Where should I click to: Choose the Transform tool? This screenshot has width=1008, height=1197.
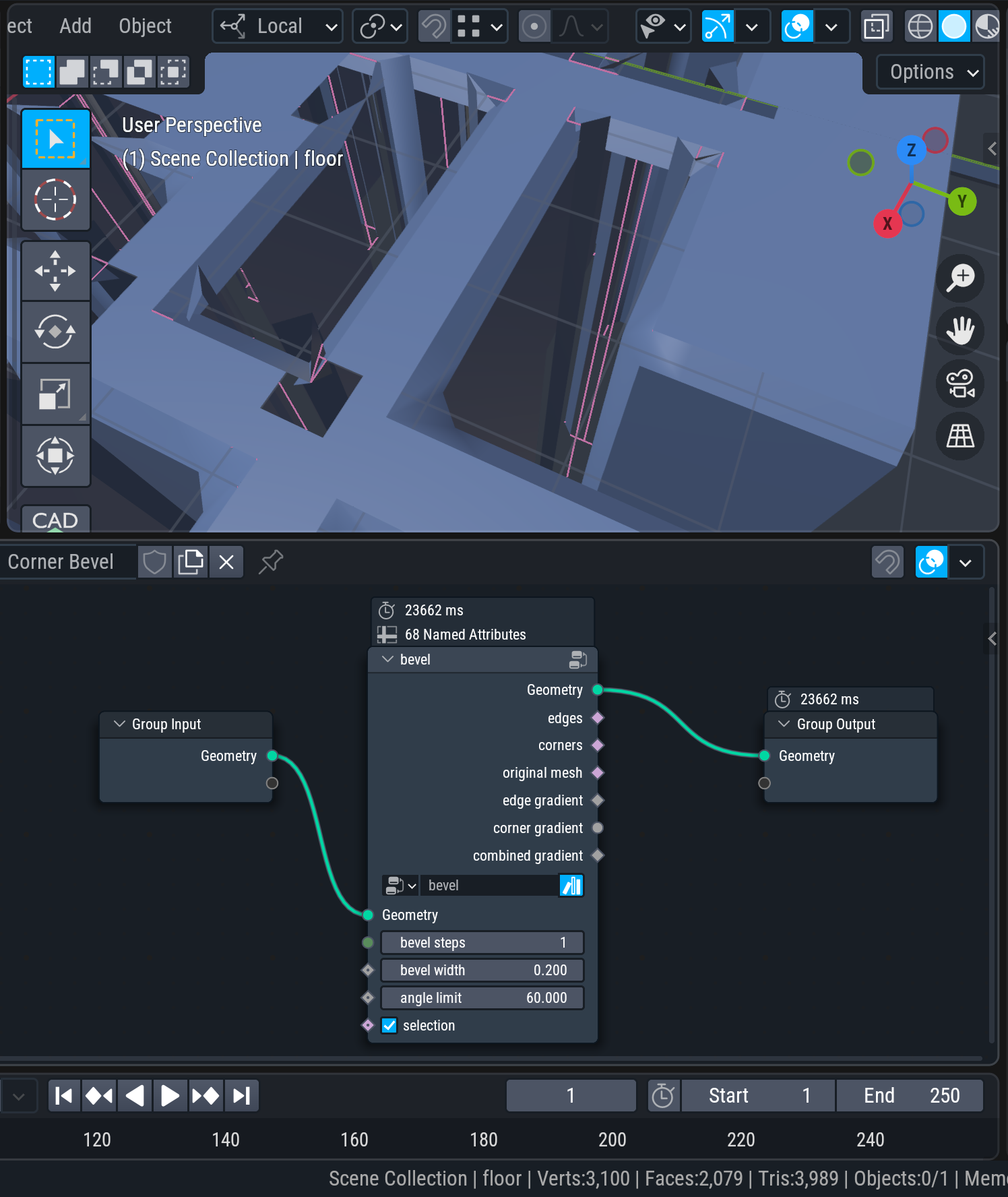coord(56,456)
